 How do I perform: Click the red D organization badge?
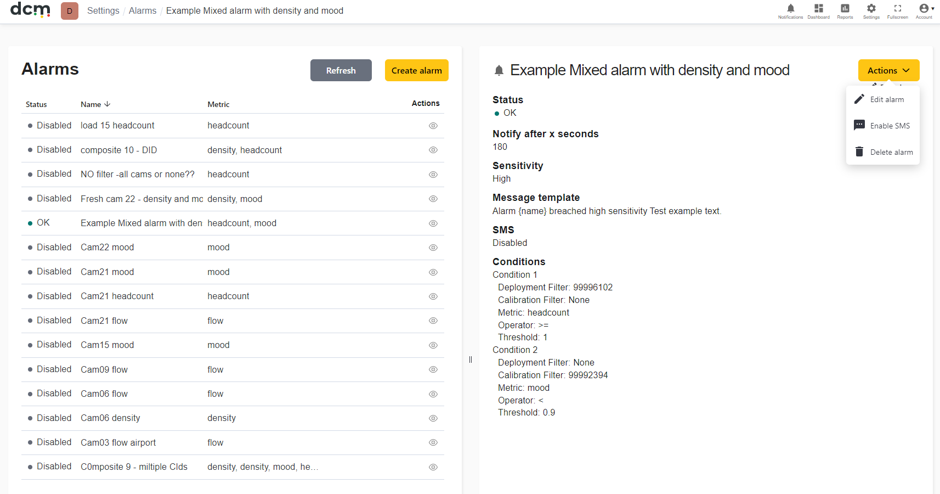(x=70, y=11)
